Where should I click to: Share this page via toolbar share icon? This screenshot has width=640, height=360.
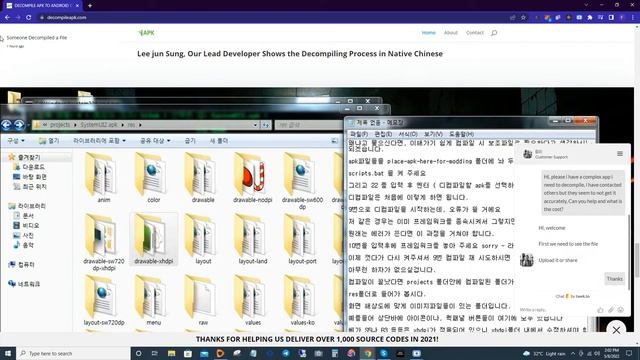pos(513,18)
